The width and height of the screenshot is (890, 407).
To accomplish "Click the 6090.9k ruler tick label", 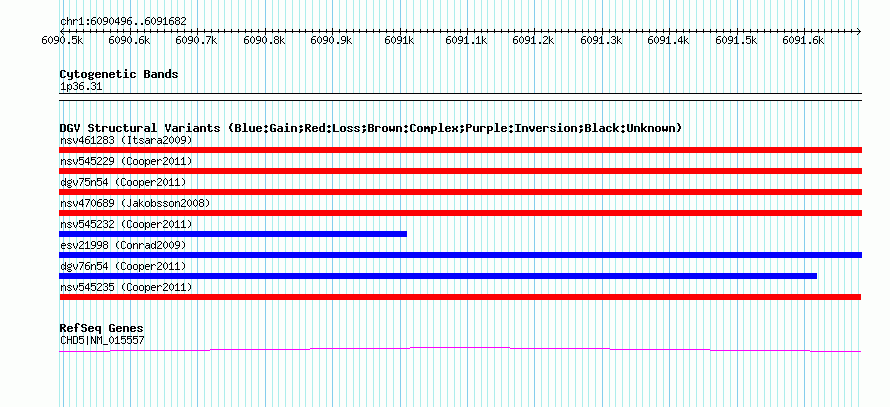I will (x=331, y=40).
